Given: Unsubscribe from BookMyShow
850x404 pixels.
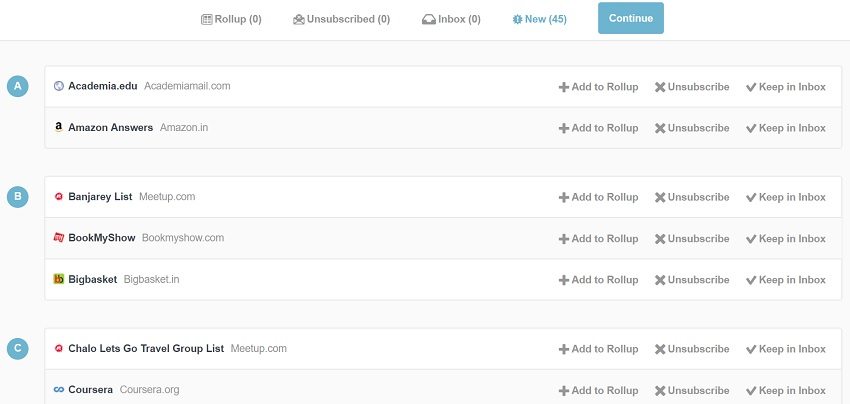Looking at the screenshot, I should pos(692,239).
